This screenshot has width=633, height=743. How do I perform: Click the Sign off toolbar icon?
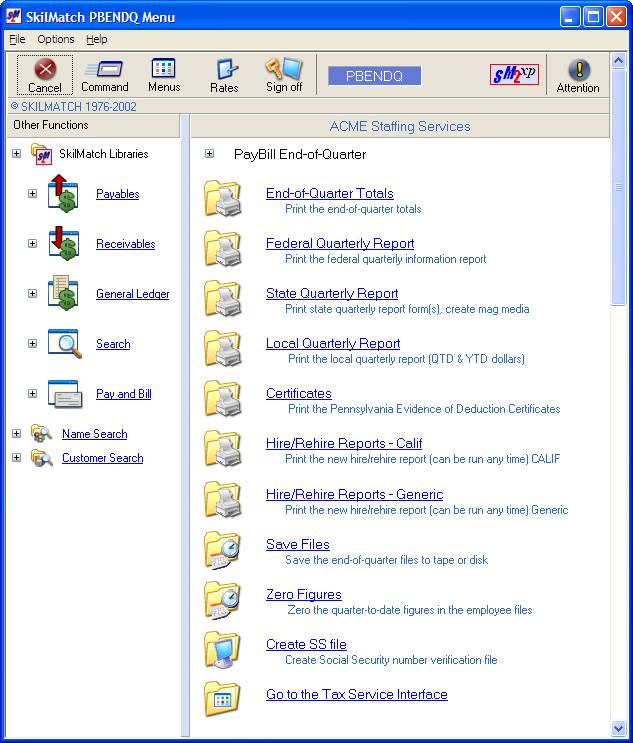(x=284, y=68)
